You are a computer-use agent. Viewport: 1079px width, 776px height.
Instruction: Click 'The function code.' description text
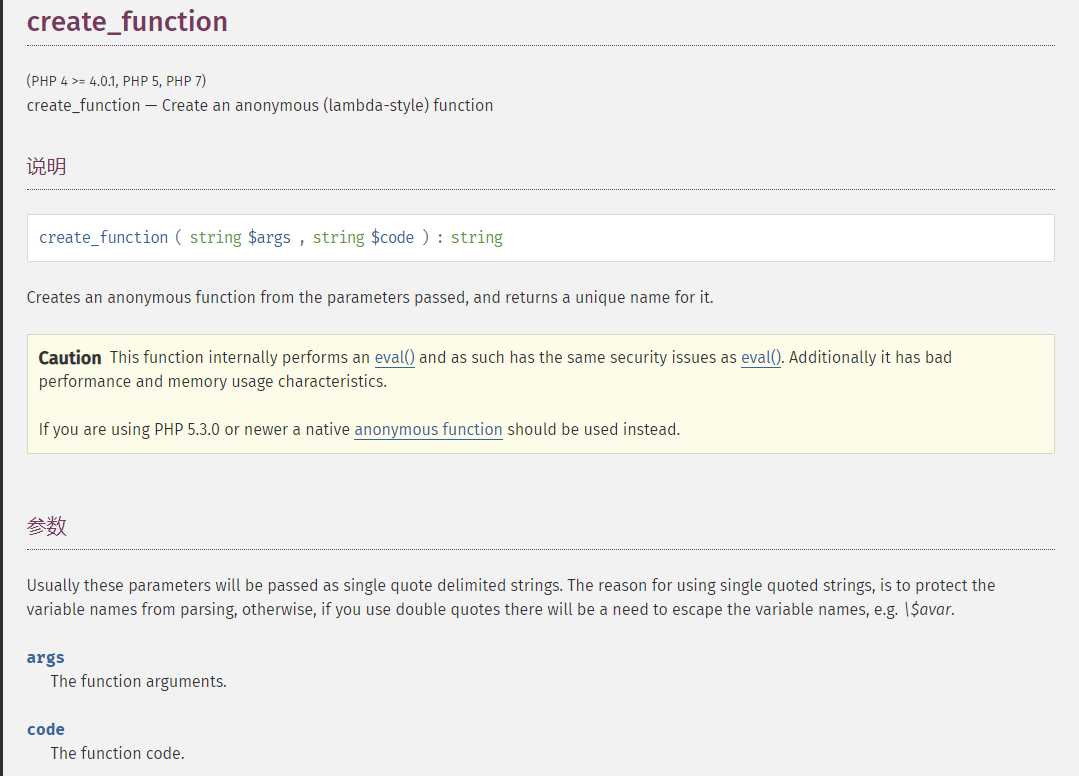pyautogui.click(x=117, y=753)
